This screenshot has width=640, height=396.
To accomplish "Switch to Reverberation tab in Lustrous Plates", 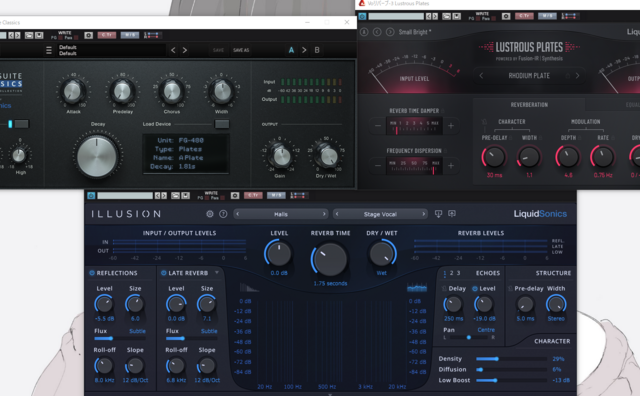I will [x=529, y=105].
